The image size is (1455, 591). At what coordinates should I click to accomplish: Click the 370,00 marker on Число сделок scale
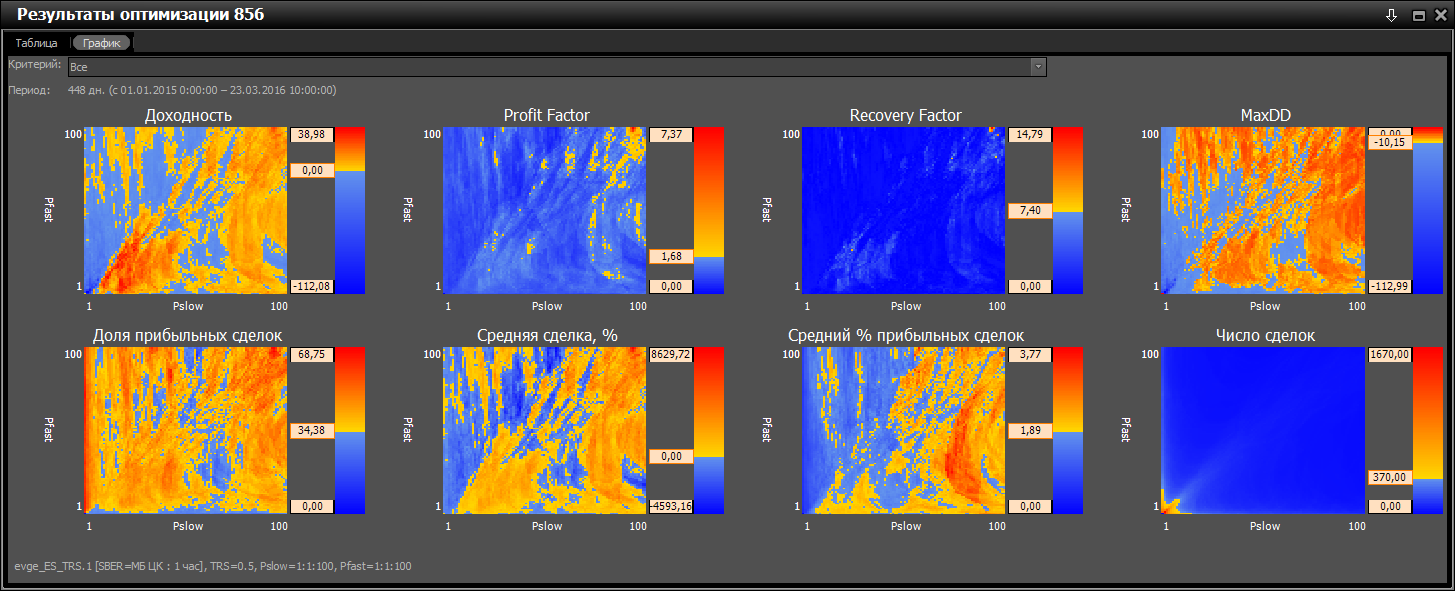(x=1388, y=478)
